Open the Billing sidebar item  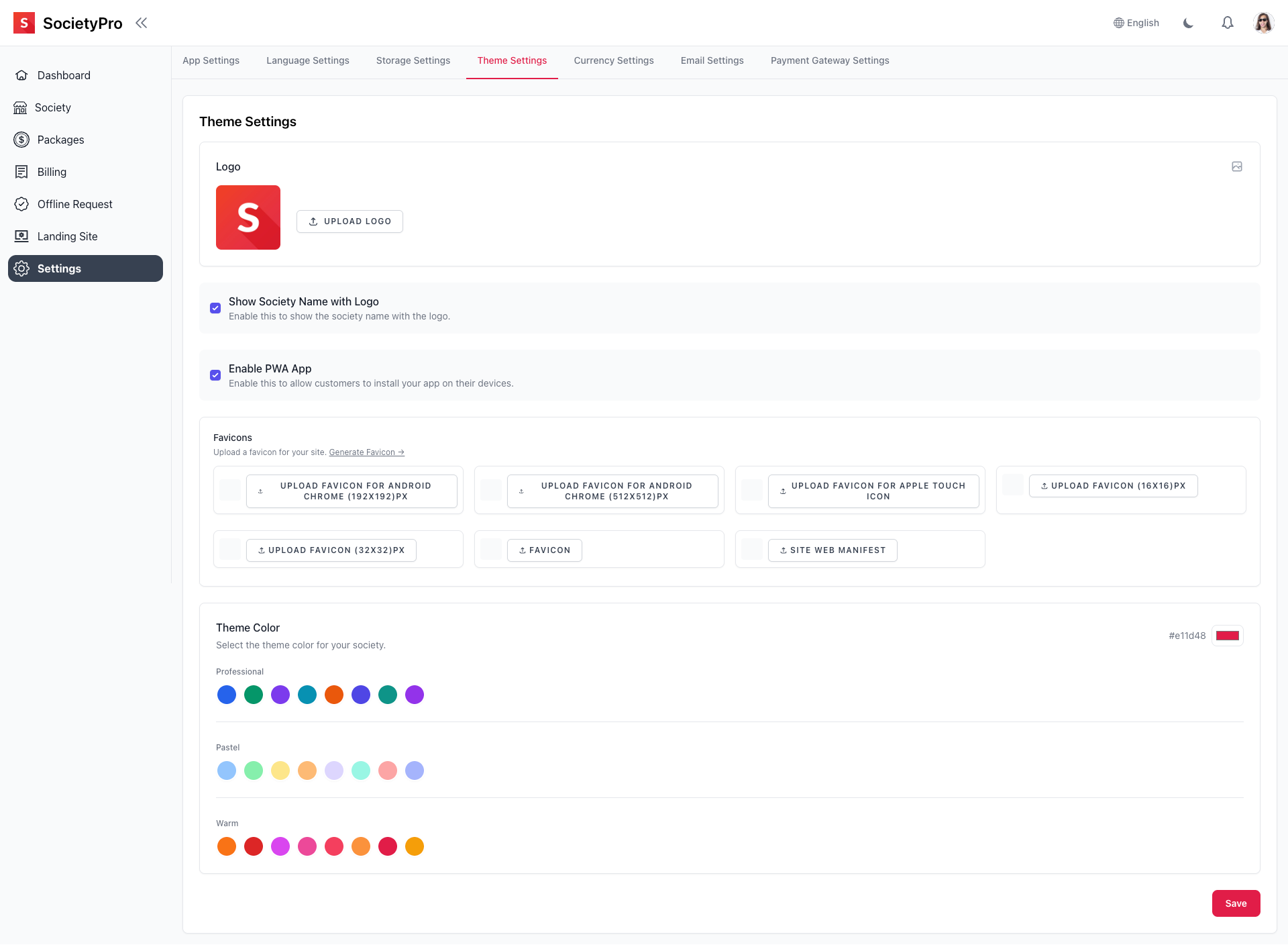[x=52, y=172]
